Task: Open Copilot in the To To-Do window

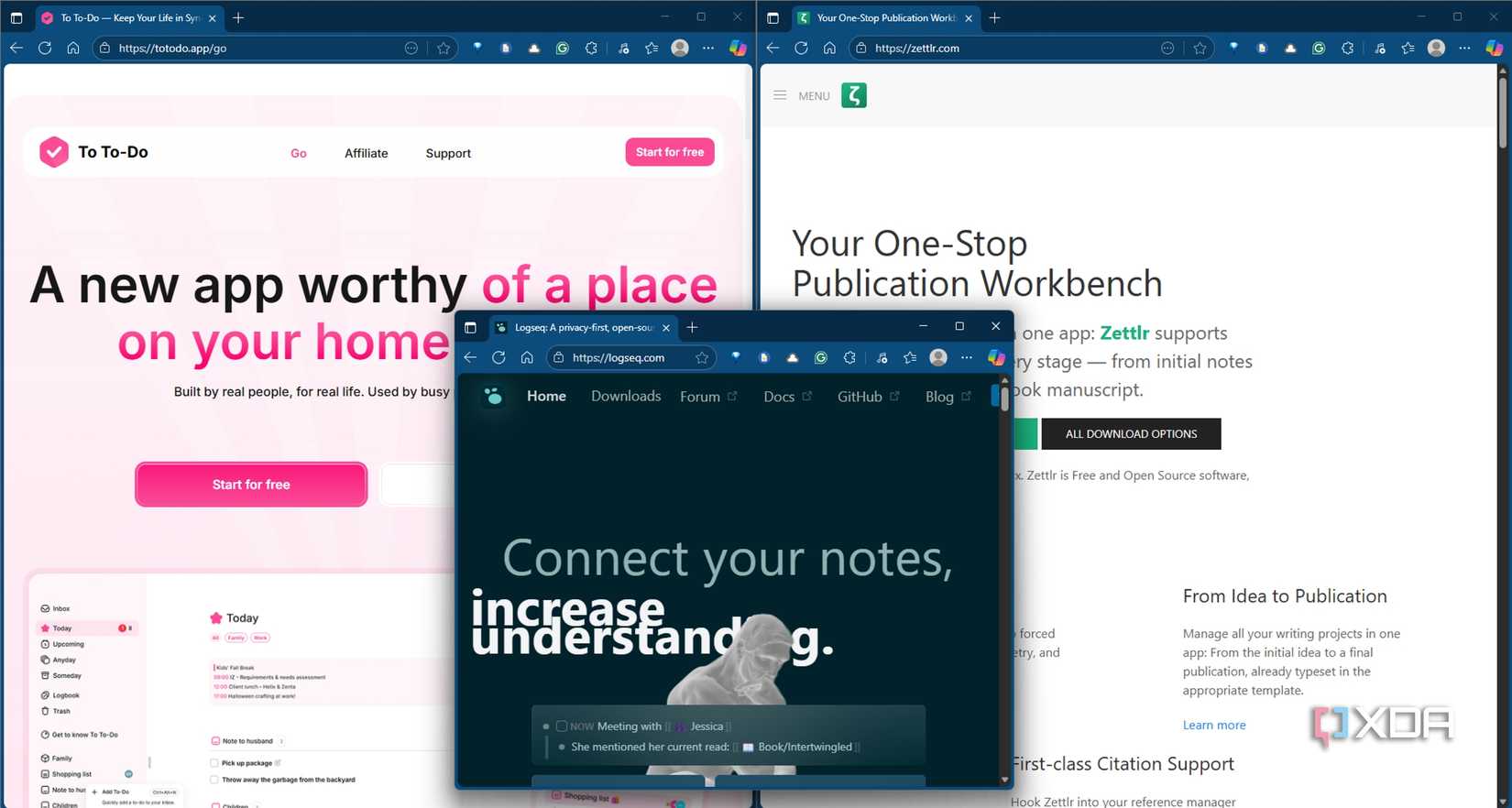Action: point(738,48)
